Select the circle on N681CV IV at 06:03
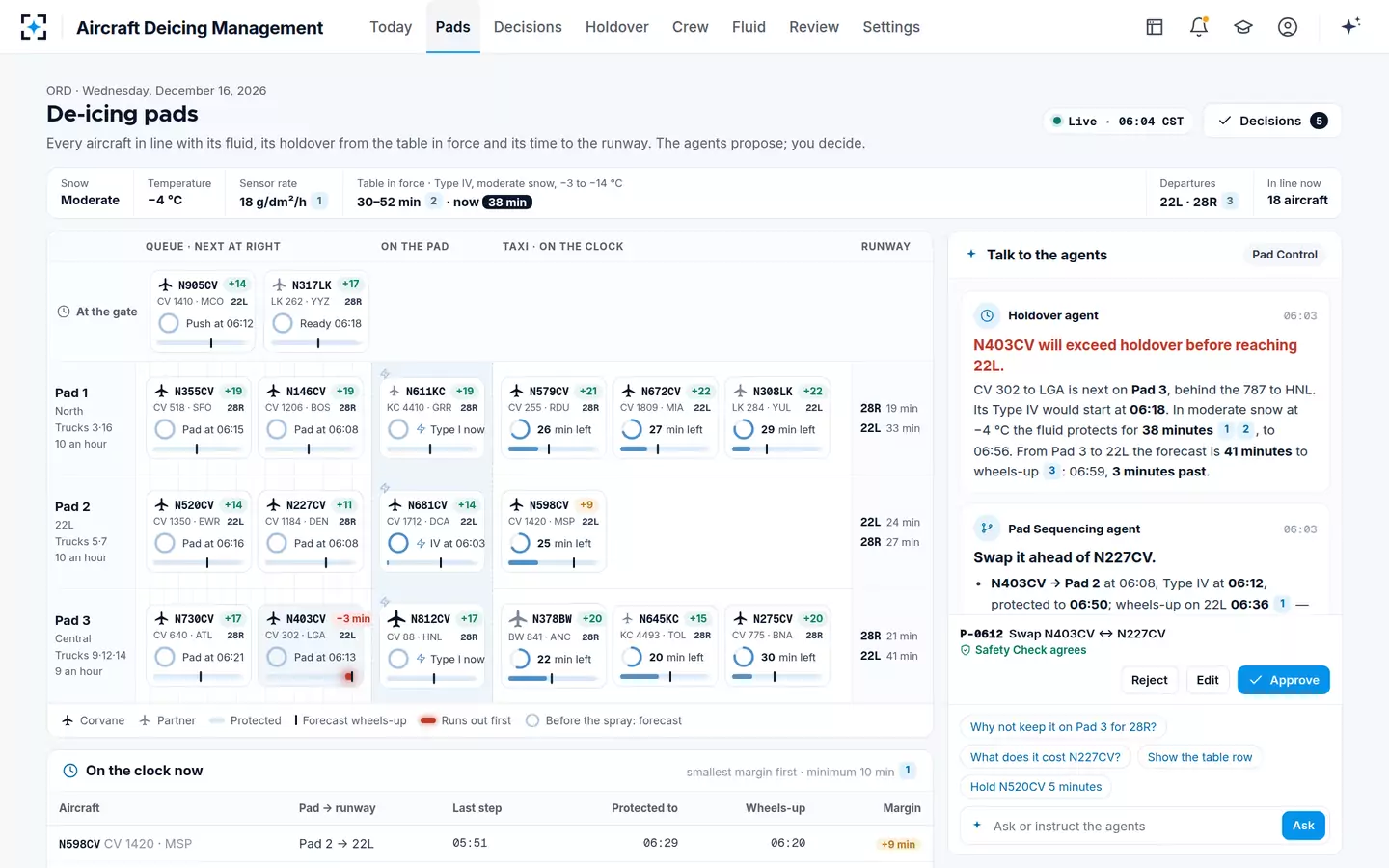 (398, 543)
